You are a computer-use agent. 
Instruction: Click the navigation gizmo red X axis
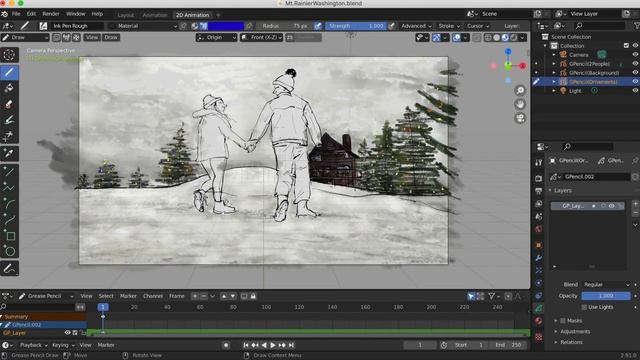coord(522,66)
